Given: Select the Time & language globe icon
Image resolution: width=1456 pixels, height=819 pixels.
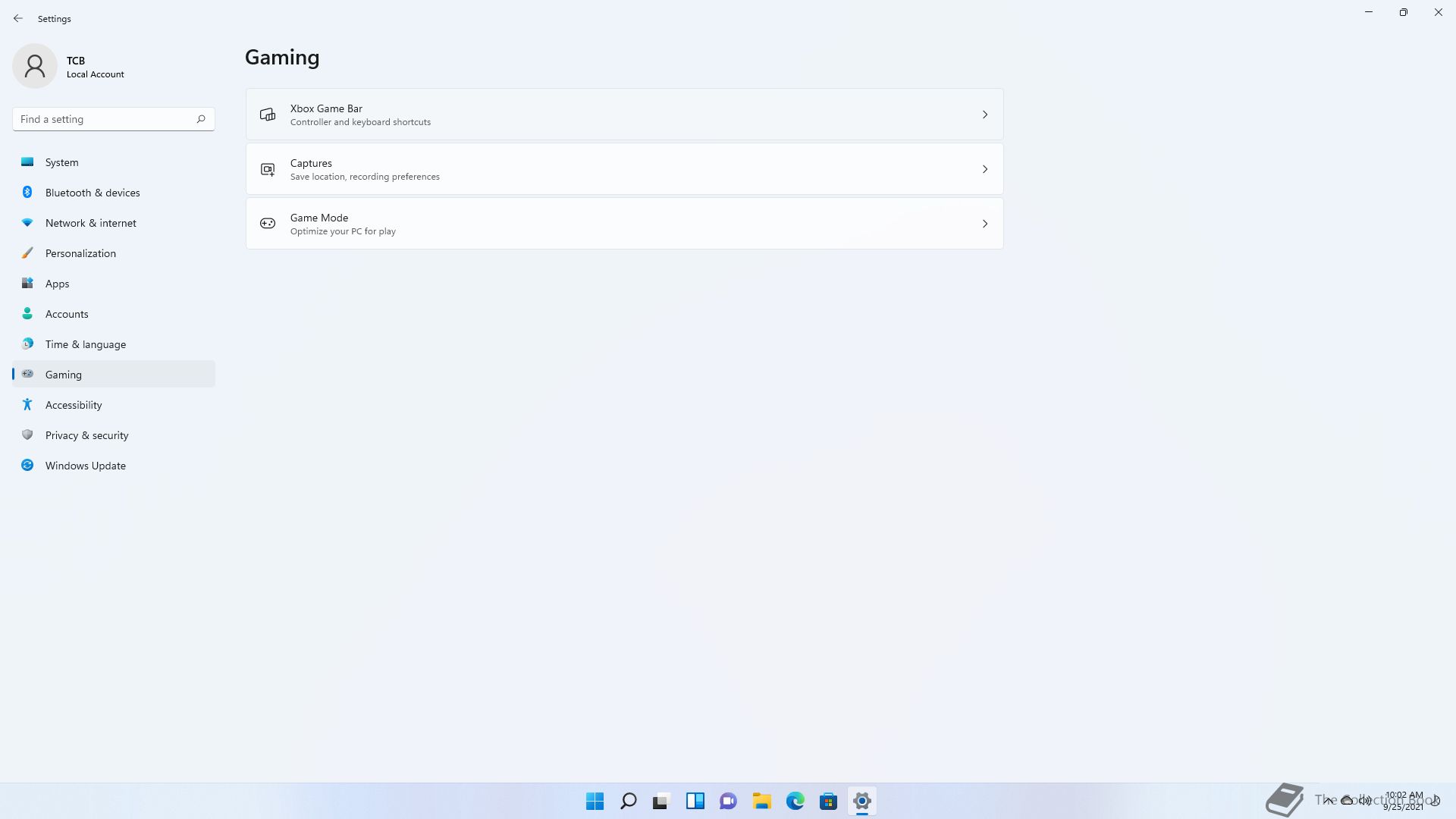Looking at the screenshot, I should [27, 344].
